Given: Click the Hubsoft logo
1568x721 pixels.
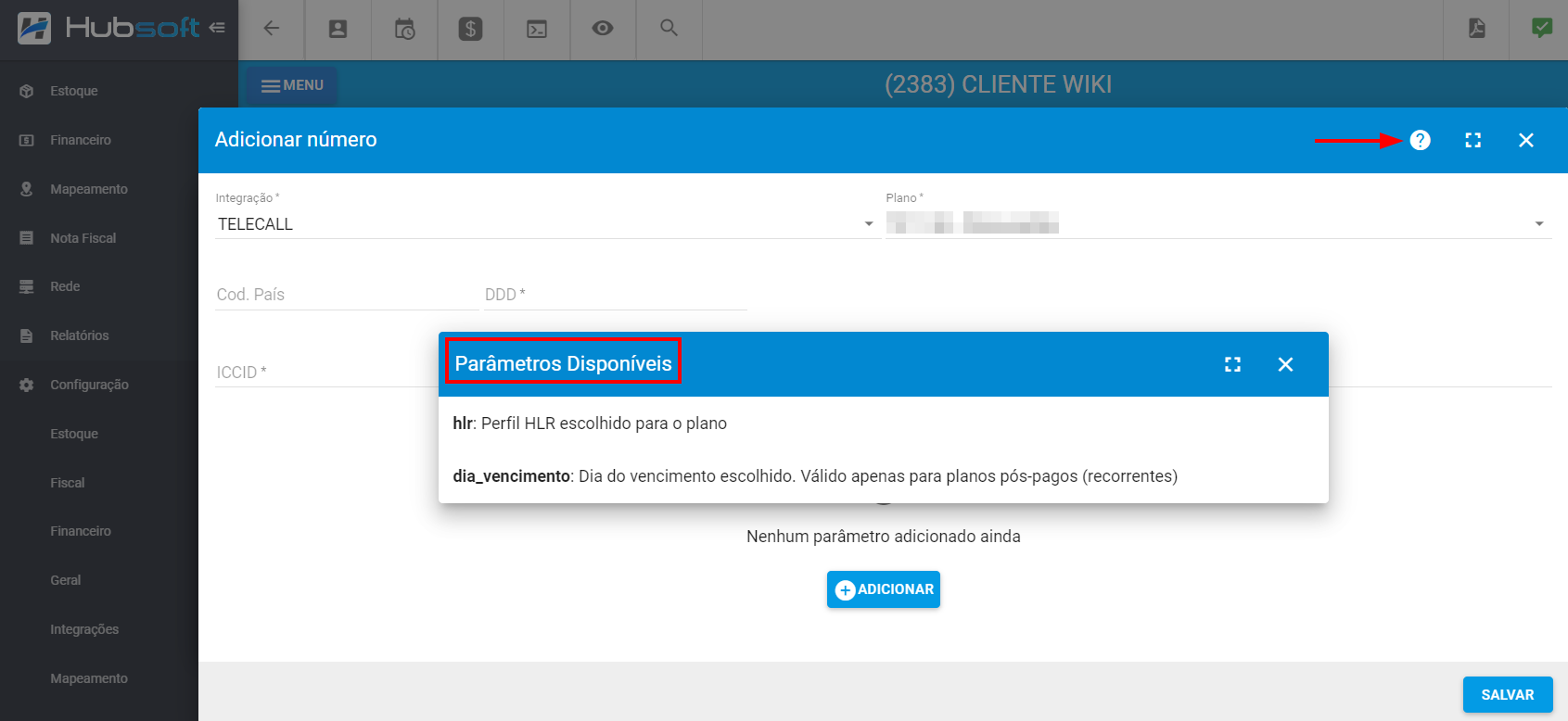Looking at the screenshot, I should (x=108, y=28).
